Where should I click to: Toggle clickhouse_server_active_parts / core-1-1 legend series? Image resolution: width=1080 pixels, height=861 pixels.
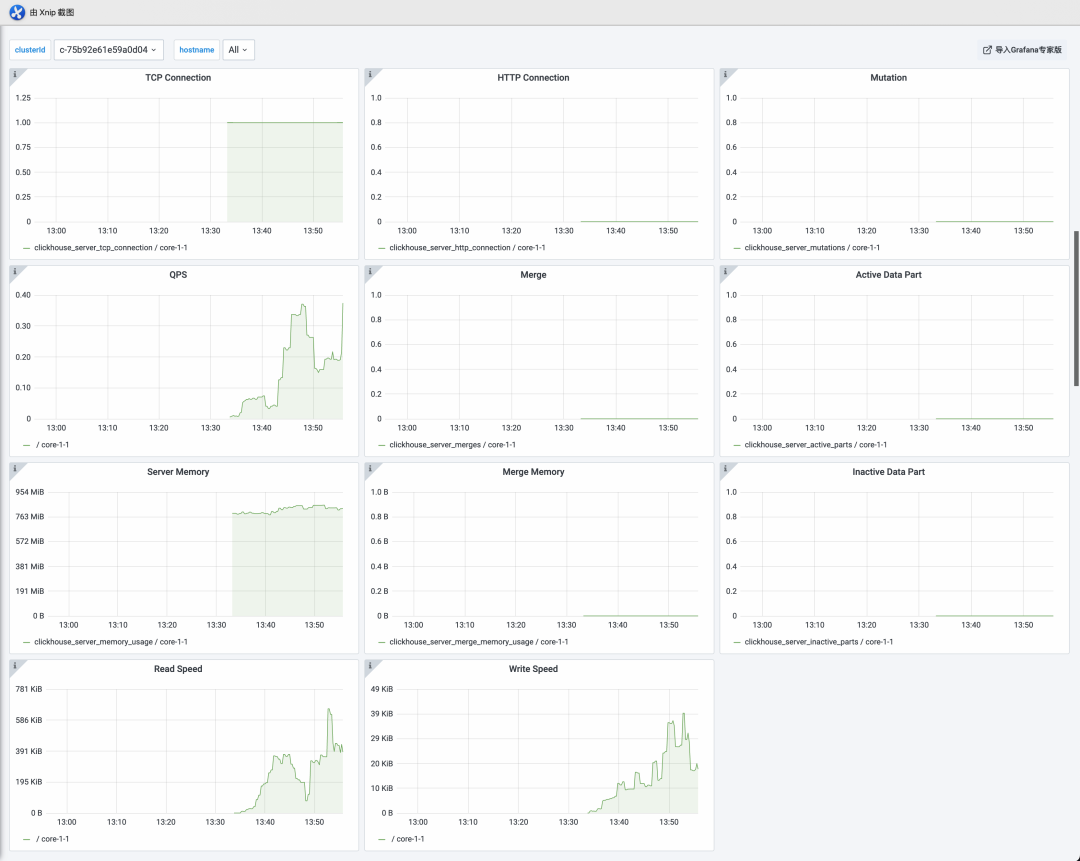(x=816, y=445)
